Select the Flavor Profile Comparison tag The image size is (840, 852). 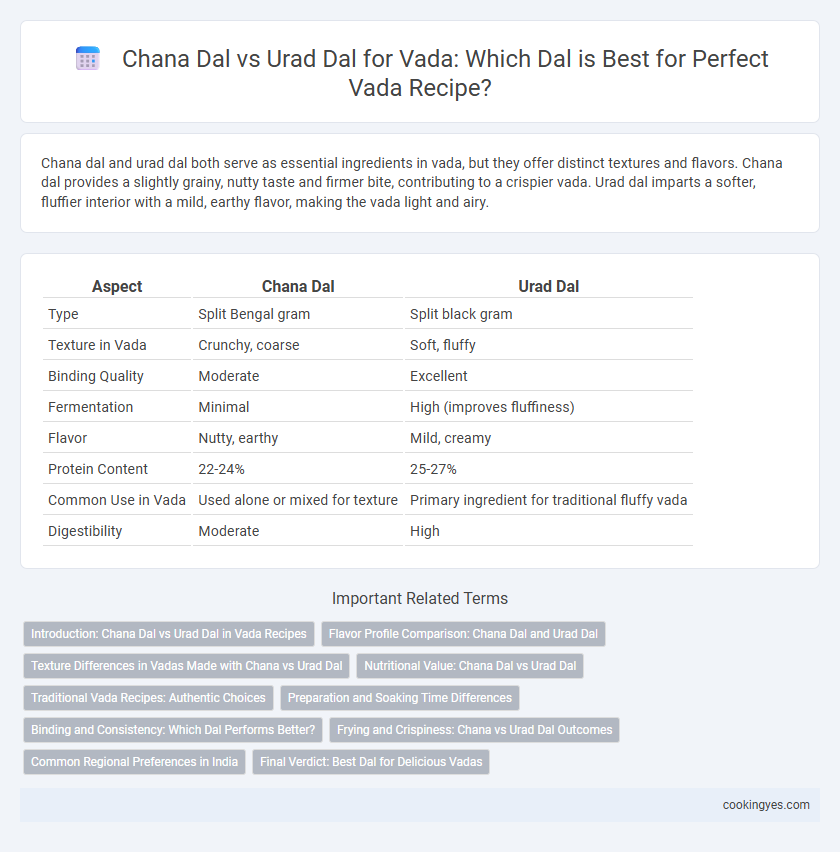[463, 634]
